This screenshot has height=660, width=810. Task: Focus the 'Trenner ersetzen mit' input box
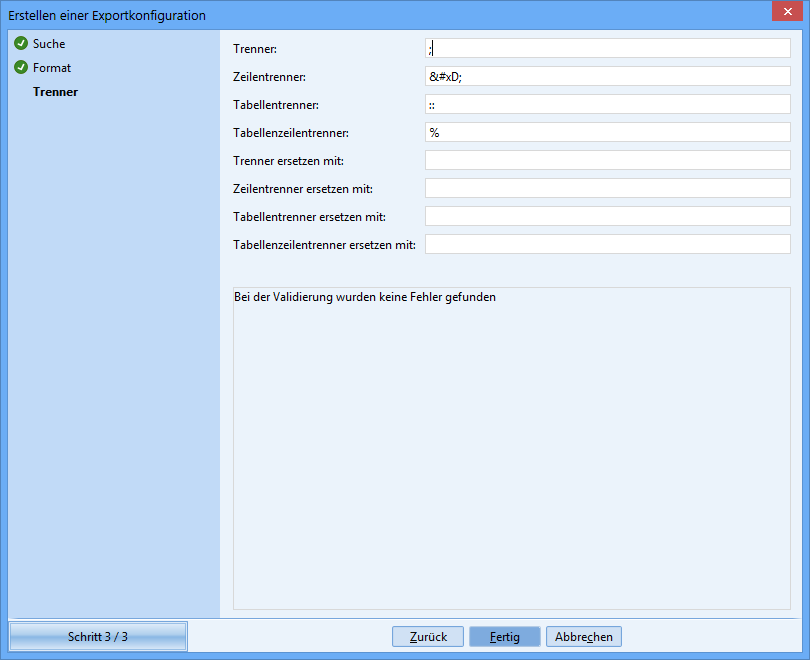[x=607, y=160]
